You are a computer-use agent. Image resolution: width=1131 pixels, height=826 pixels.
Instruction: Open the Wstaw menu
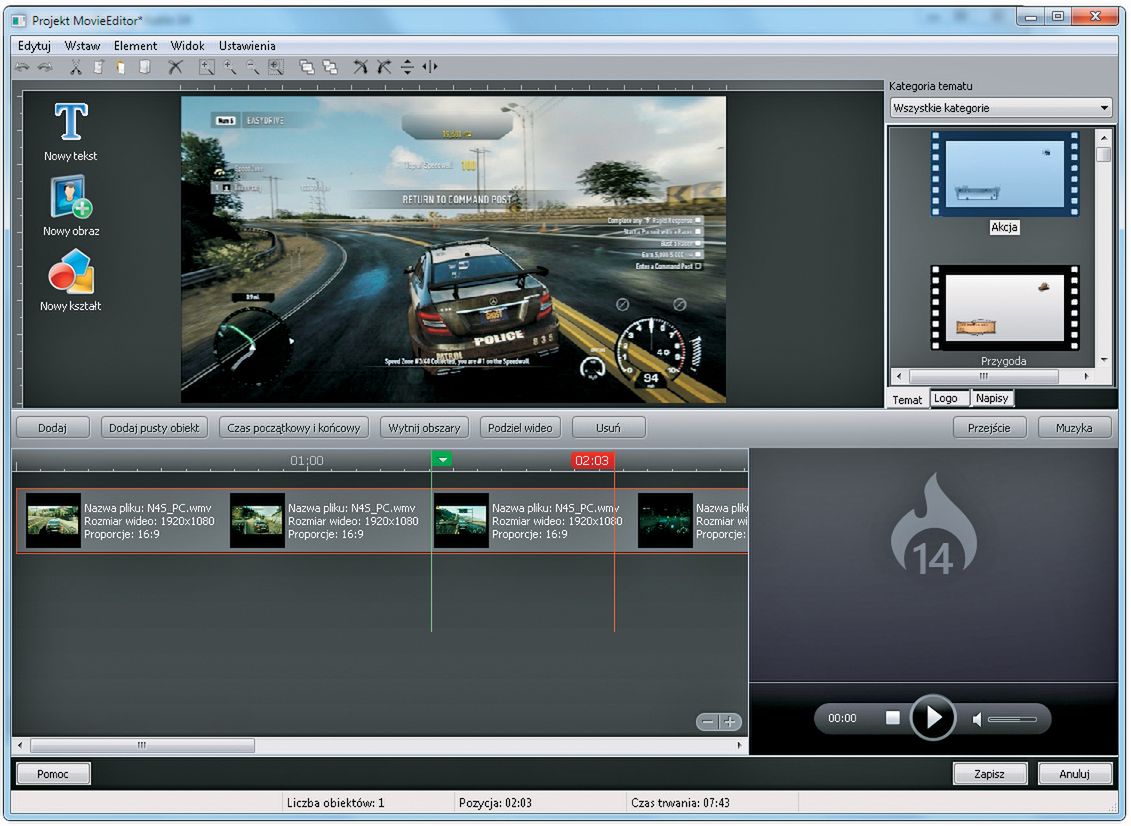point(82,46)
